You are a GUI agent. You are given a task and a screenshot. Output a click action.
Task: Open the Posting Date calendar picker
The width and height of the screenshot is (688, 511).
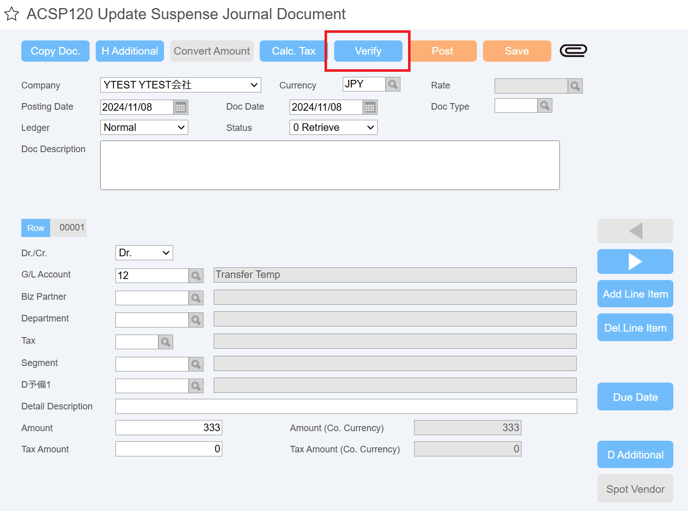click(180, 107)
